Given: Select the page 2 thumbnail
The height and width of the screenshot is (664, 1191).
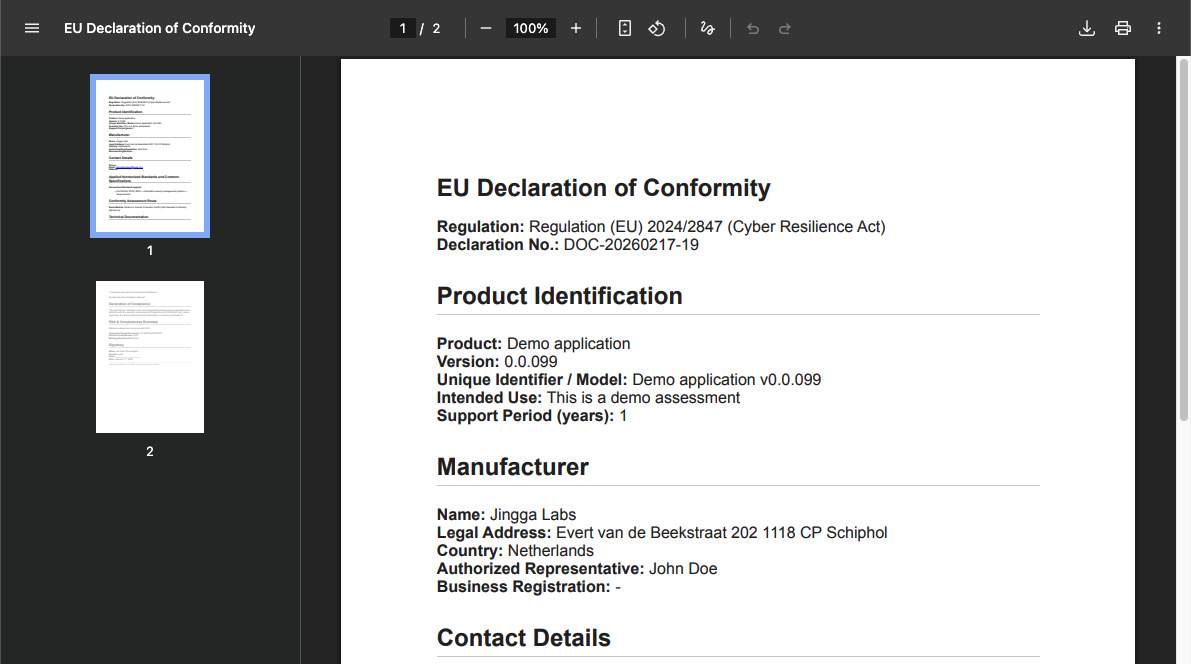Looking at the screenshot, I should [149, 357].
